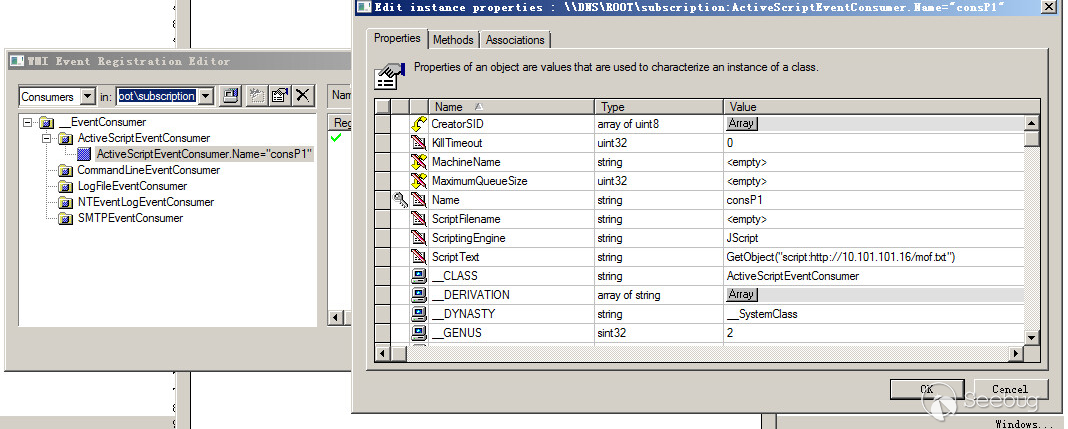Select the ScriptingEngine value JScript
Screen dimensions: 1068x429
point(874,238)
